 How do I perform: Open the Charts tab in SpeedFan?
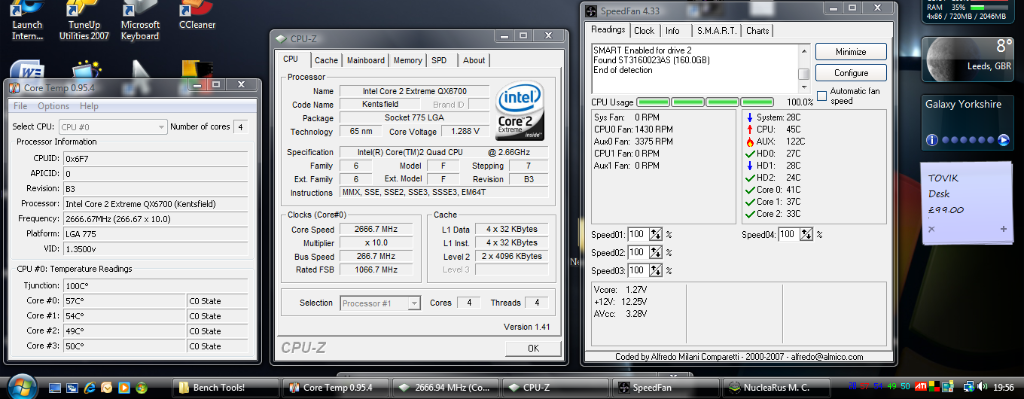758,31
